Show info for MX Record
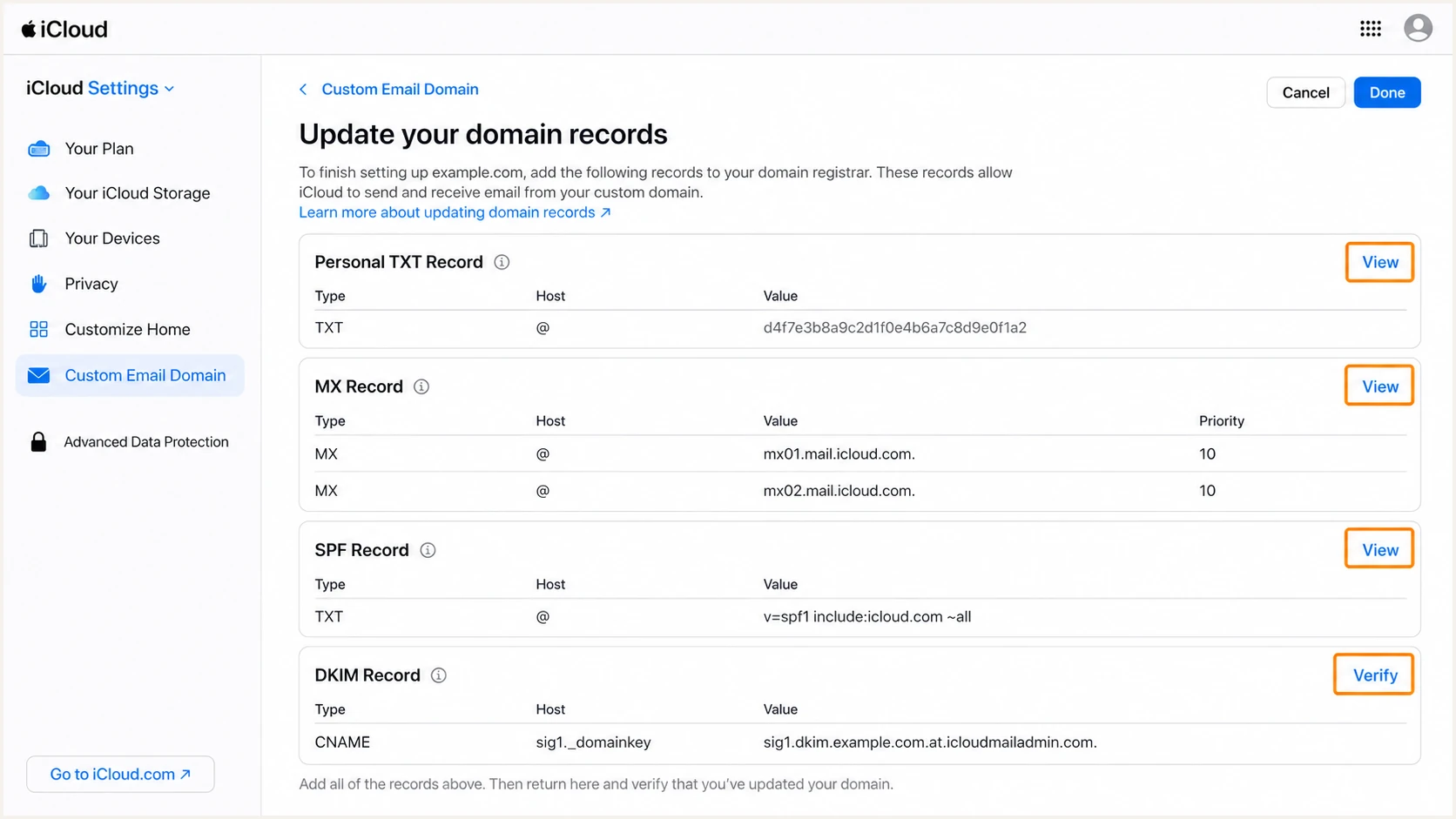Image resolution: width=1456 pixels, height=819 pixels. (421, 386)
